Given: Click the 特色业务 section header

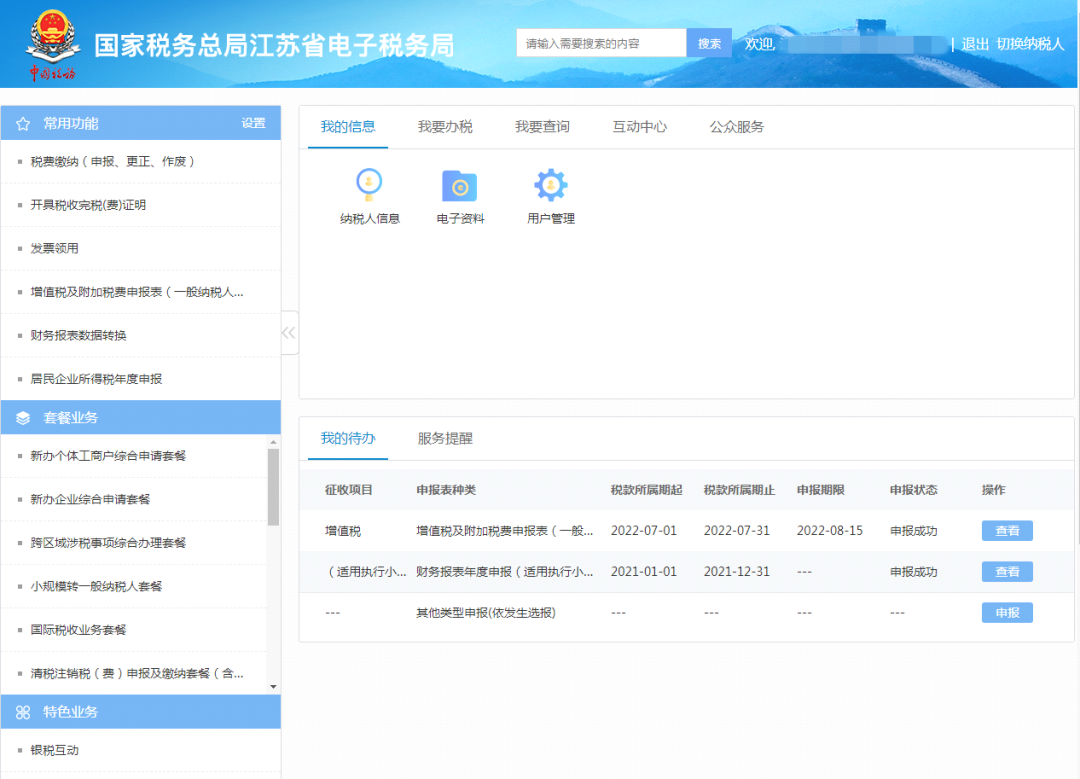Looking at the screenshot, I should tap(141, 712).
